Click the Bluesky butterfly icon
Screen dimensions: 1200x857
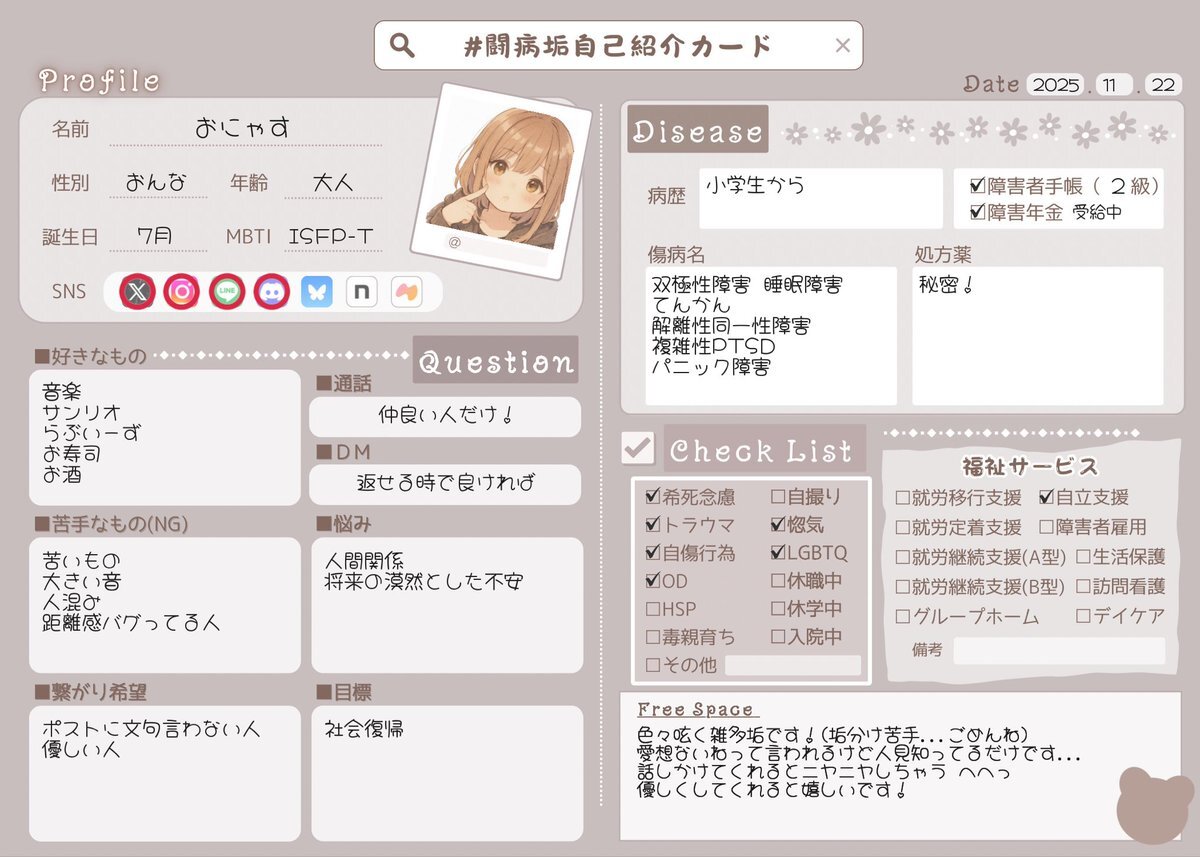click(x=317, y=292)
